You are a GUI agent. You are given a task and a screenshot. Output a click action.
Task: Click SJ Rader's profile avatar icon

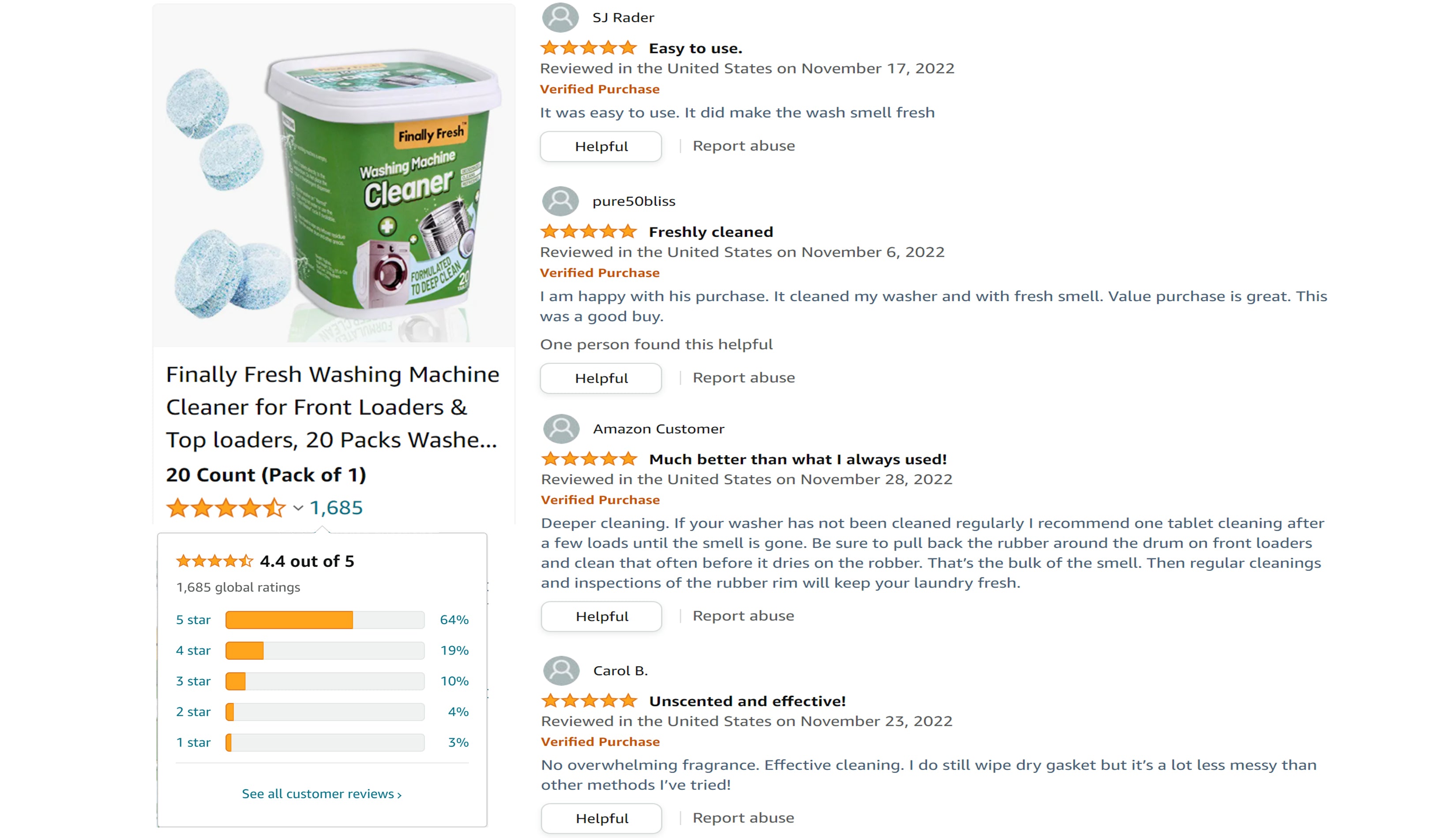click(x=559, y=17)
